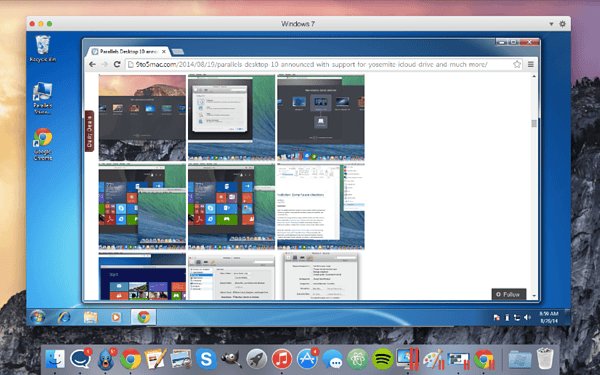Click the Action Center flag in the system tray
Image resolution: width=600 pixels, height=375 pixels.
tap(496, 317)
